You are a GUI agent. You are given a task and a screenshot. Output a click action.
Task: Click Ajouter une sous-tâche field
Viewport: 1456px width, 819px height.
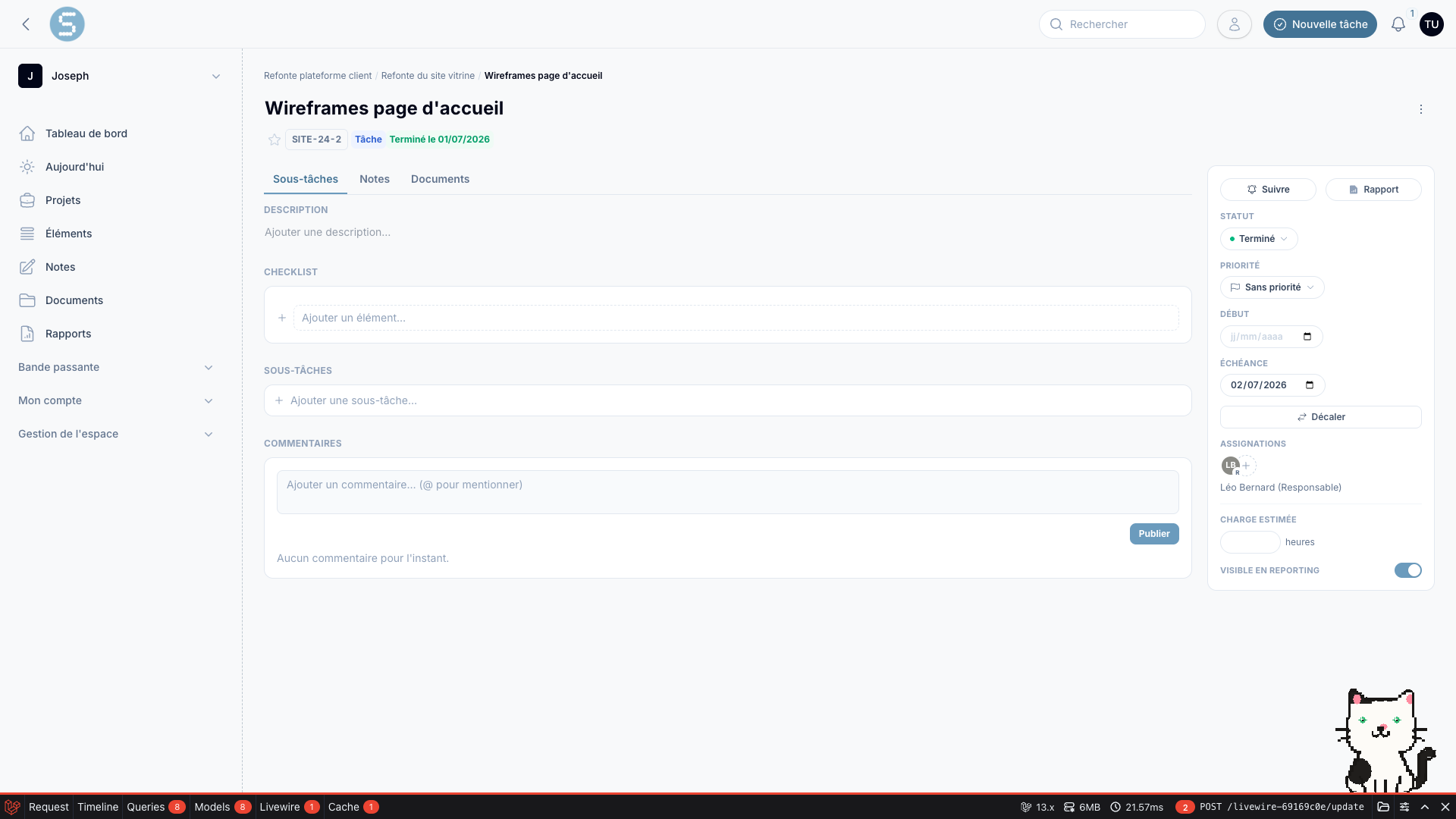point(728,400)
